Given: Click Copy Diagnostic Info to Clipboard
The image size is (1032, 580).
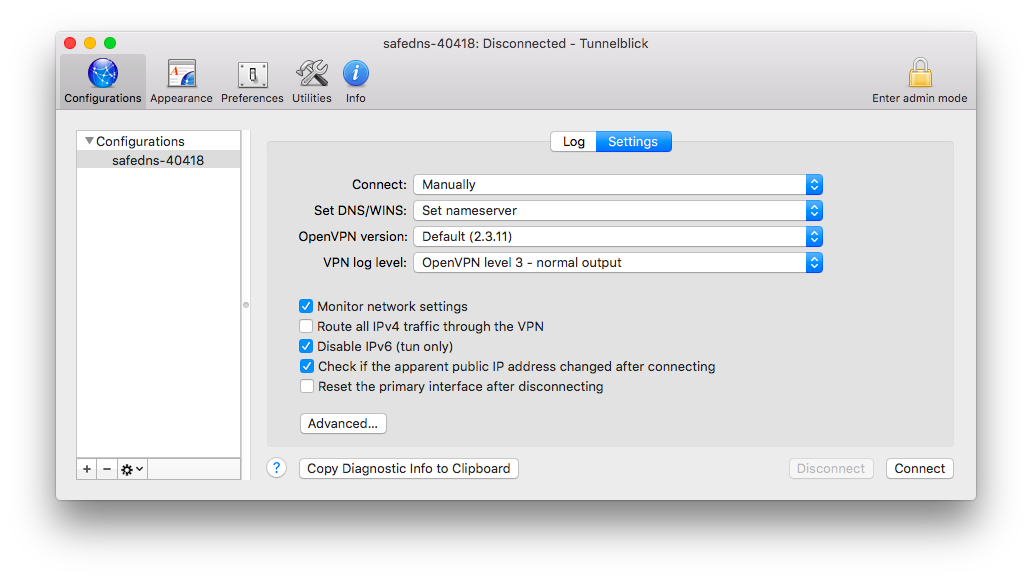Looking at the screenshot, I should 408,468.
